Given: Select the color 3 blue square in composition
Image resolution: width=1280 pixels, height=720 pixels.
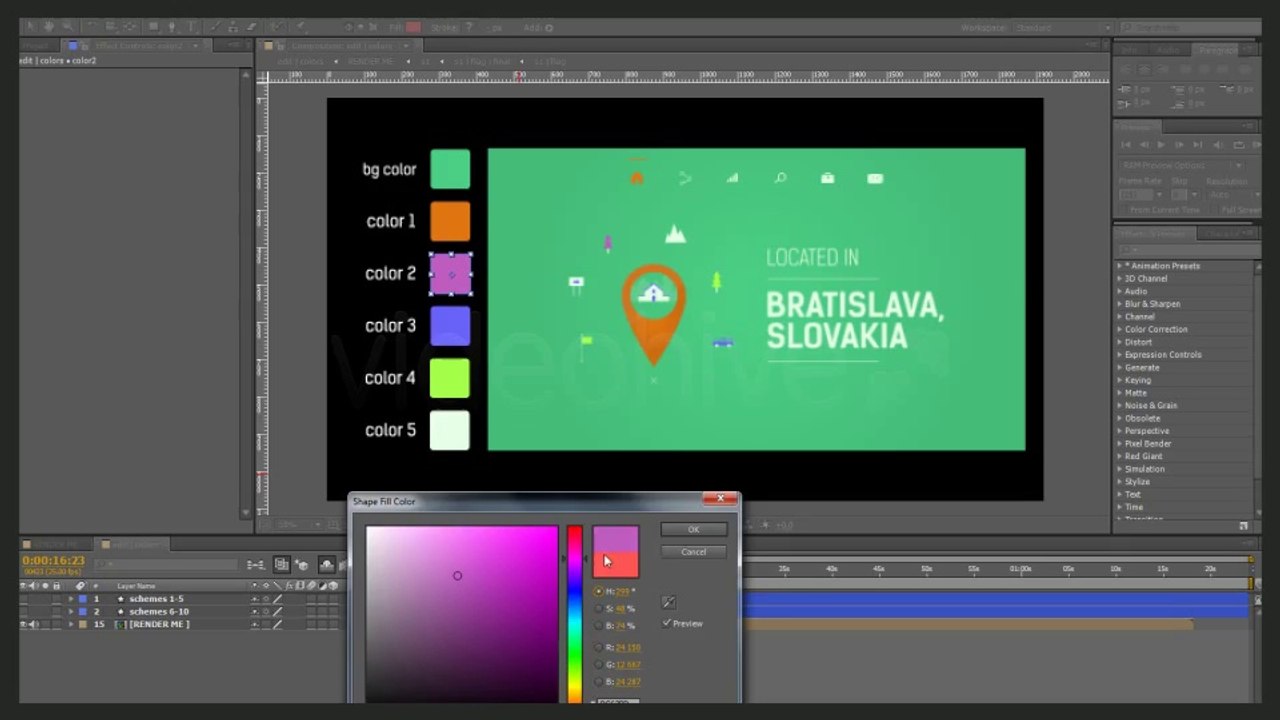Looking at the screenshot, I should [x=450, y=326].
